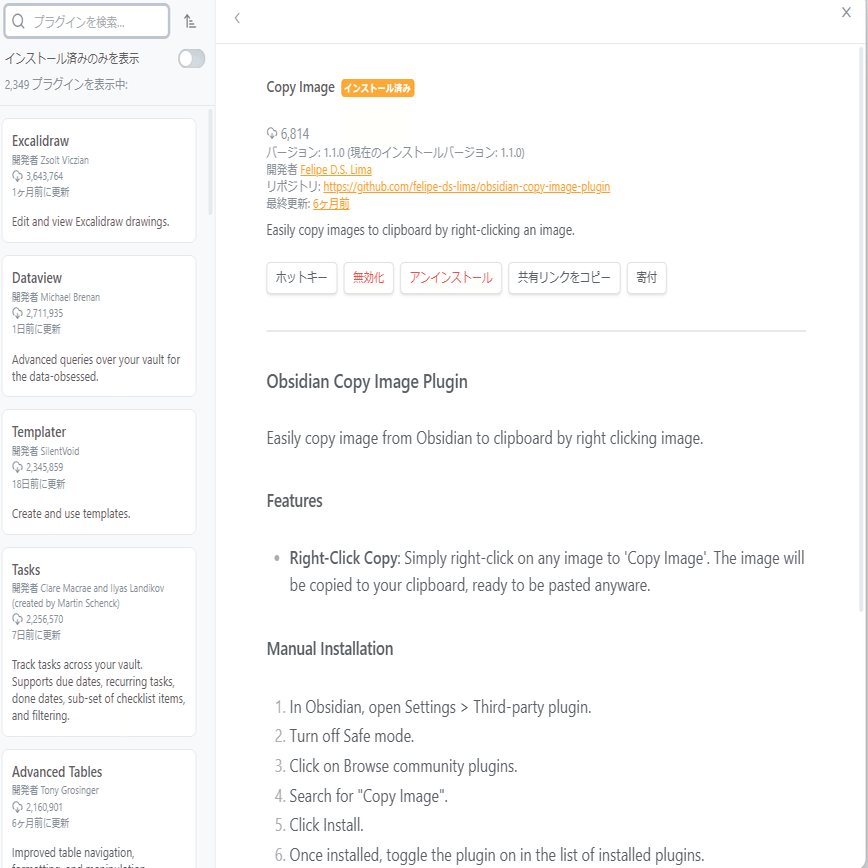Click the 寄付 button

[647, 278]
